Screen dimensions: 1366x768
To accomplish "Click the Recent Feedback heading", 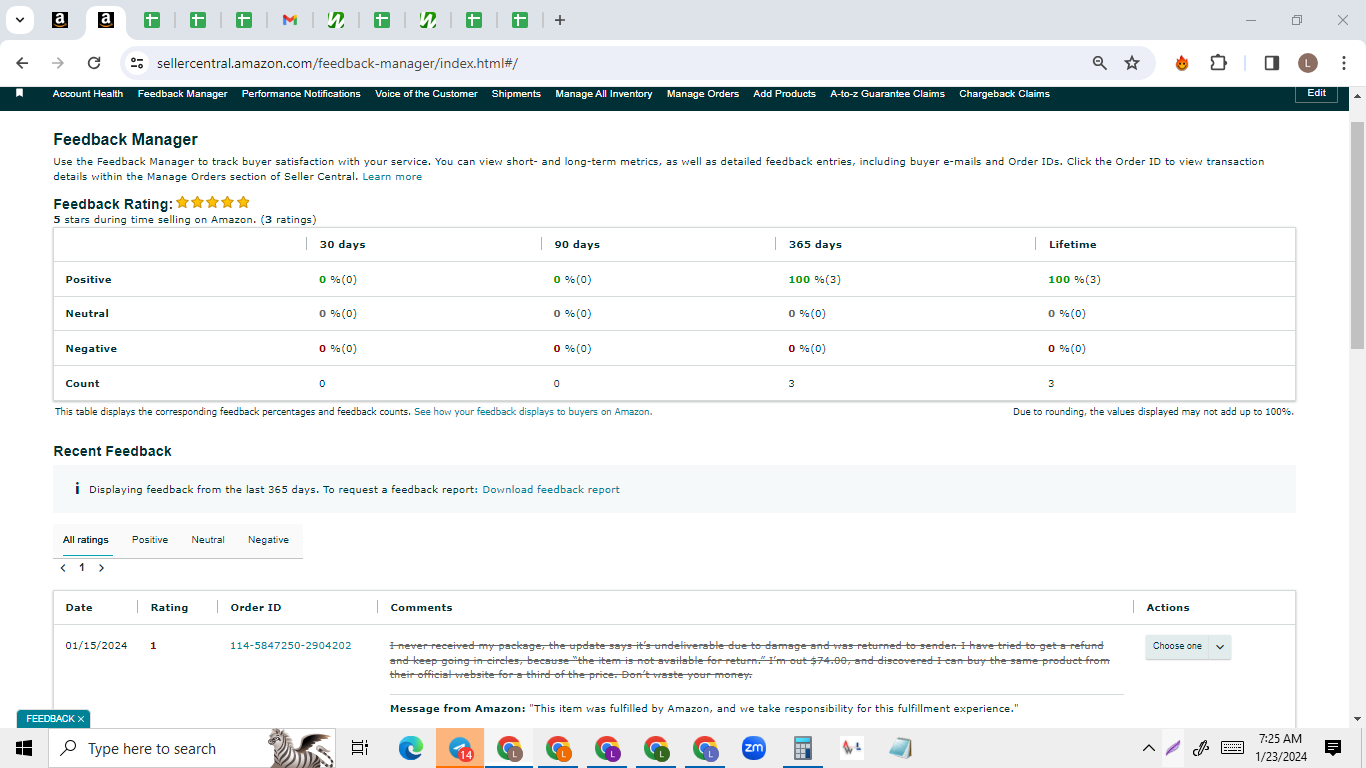I will tap(112, 451).
